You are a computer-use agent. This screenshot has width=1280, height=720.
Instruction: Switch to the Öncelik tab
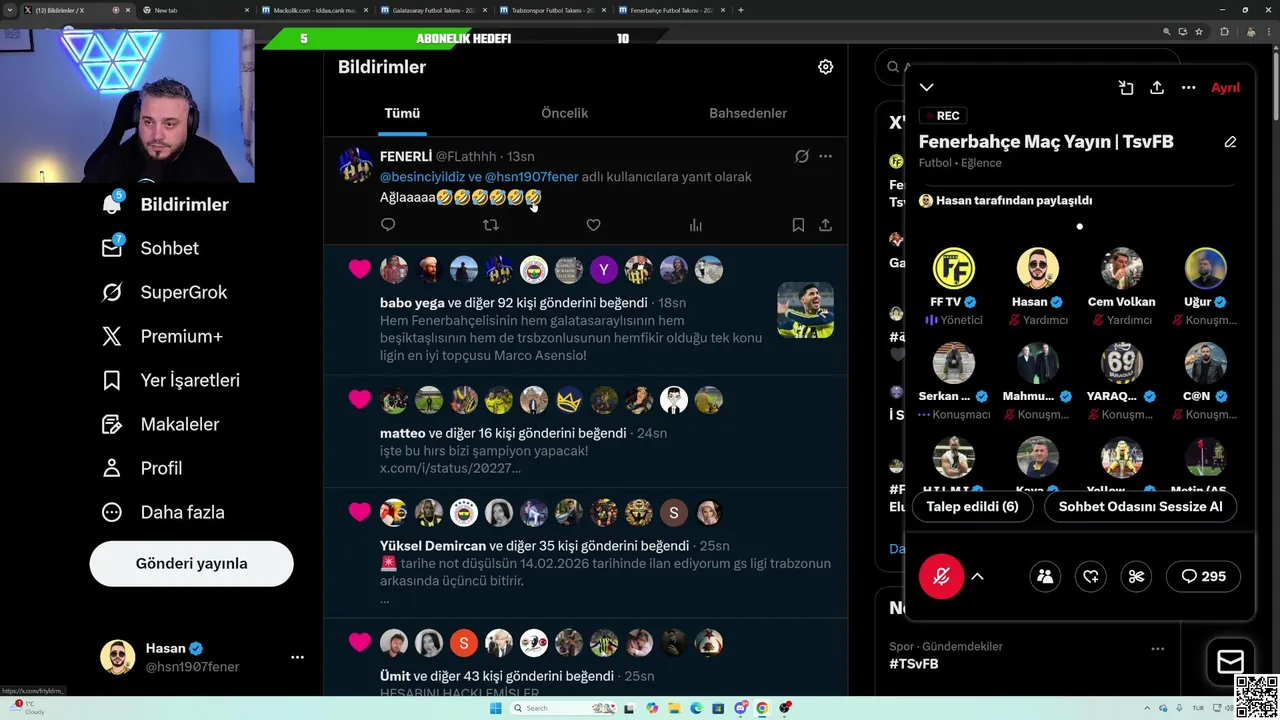(x=564, y=113)
